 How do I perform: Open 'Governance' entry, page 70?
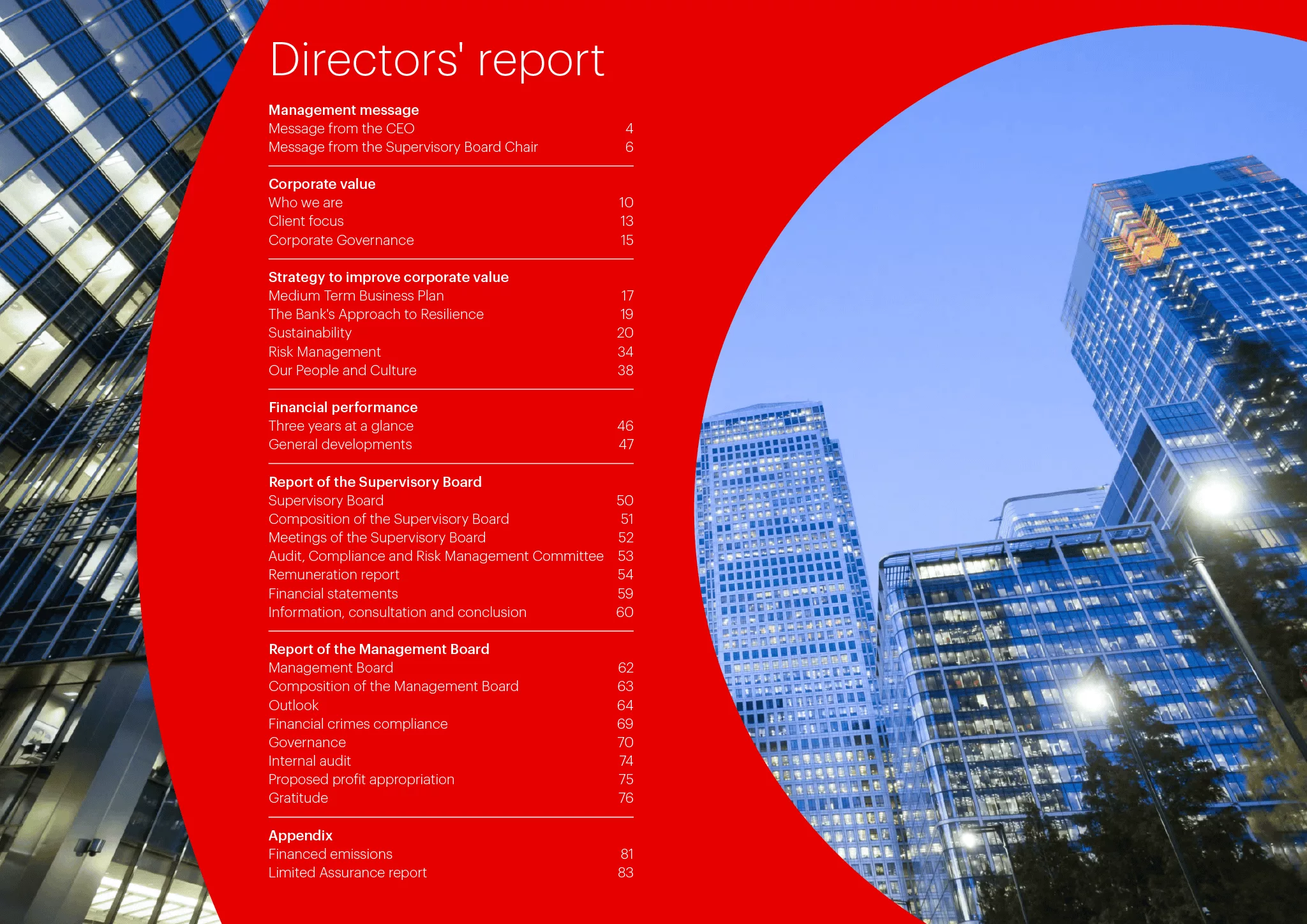pos(451,743)
